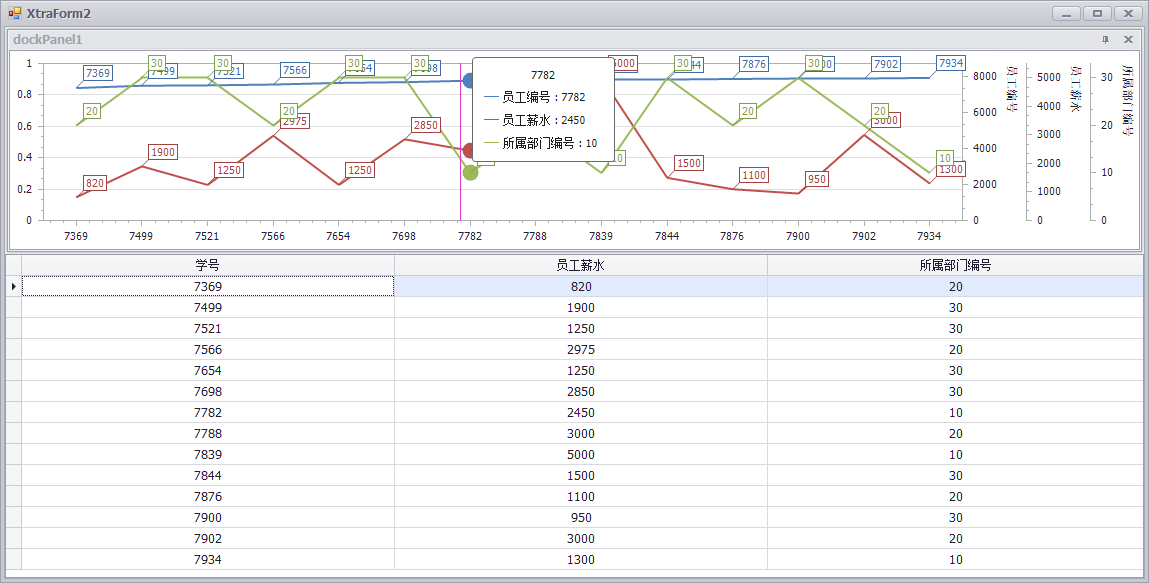Click the salary cell 5000
This screenshot has height=583, width=1149.
click(x=581, y=455)
